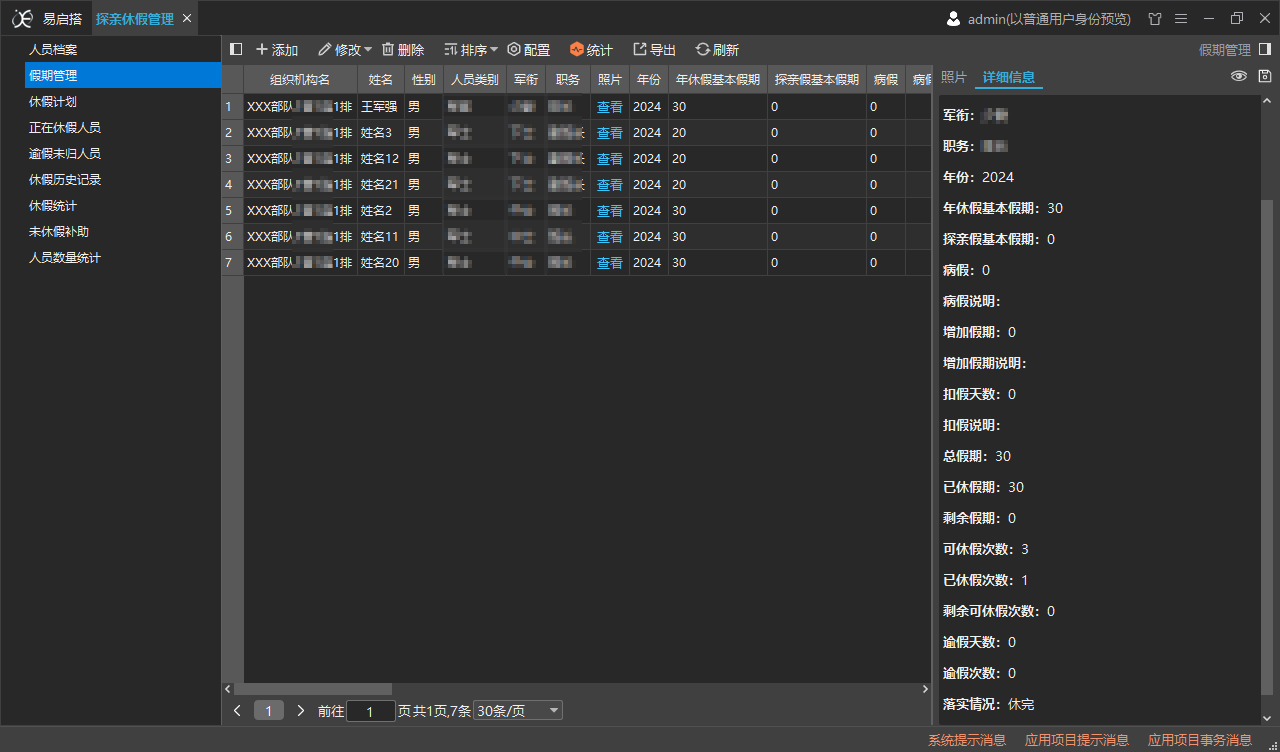Viewport: 1280px width, 752px height.
Task: Click the 添加 (add) toolbar button
Action: 277,50
